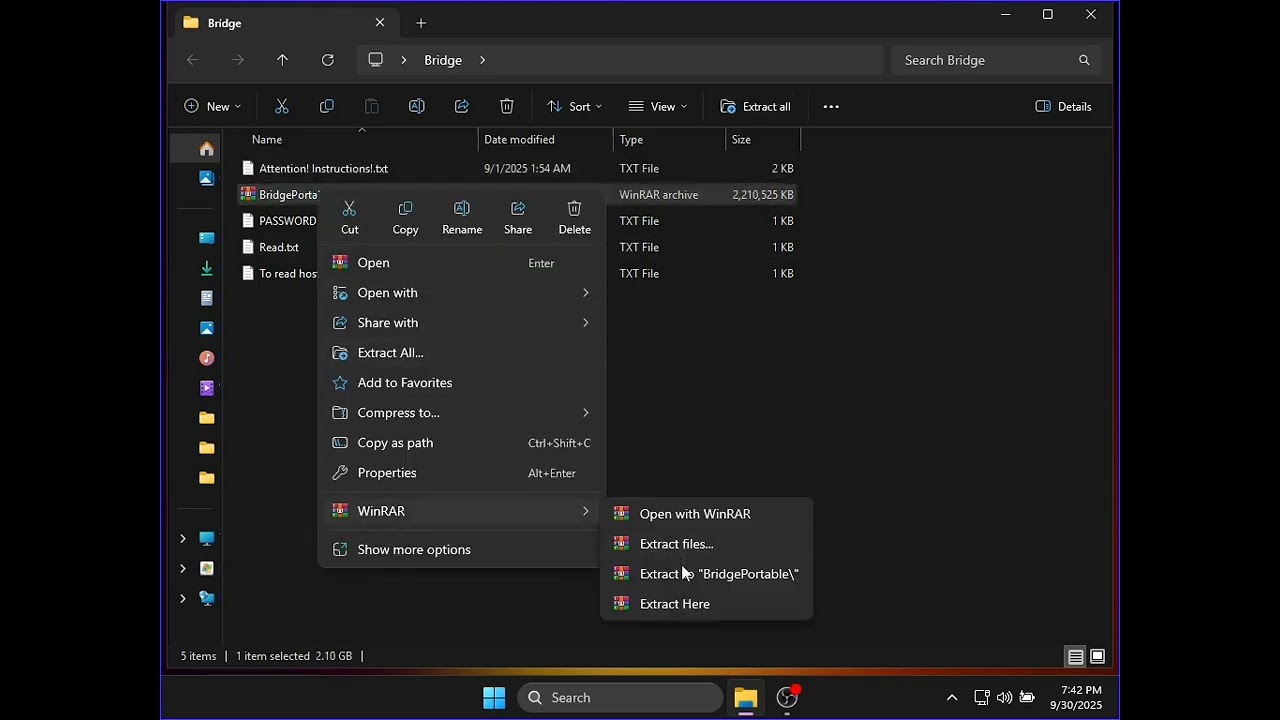The width and height of the screenshot is (1280, 720).
Task: Choose Add to Favorites
Action: pyautogui.click(x=462, y=383)
